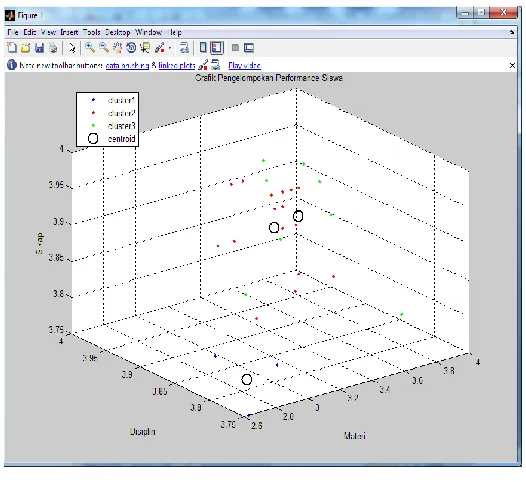Click the 'data brushing' link
Image resolution: width=526 pixels, height=482 pixels.
point(127,65)
